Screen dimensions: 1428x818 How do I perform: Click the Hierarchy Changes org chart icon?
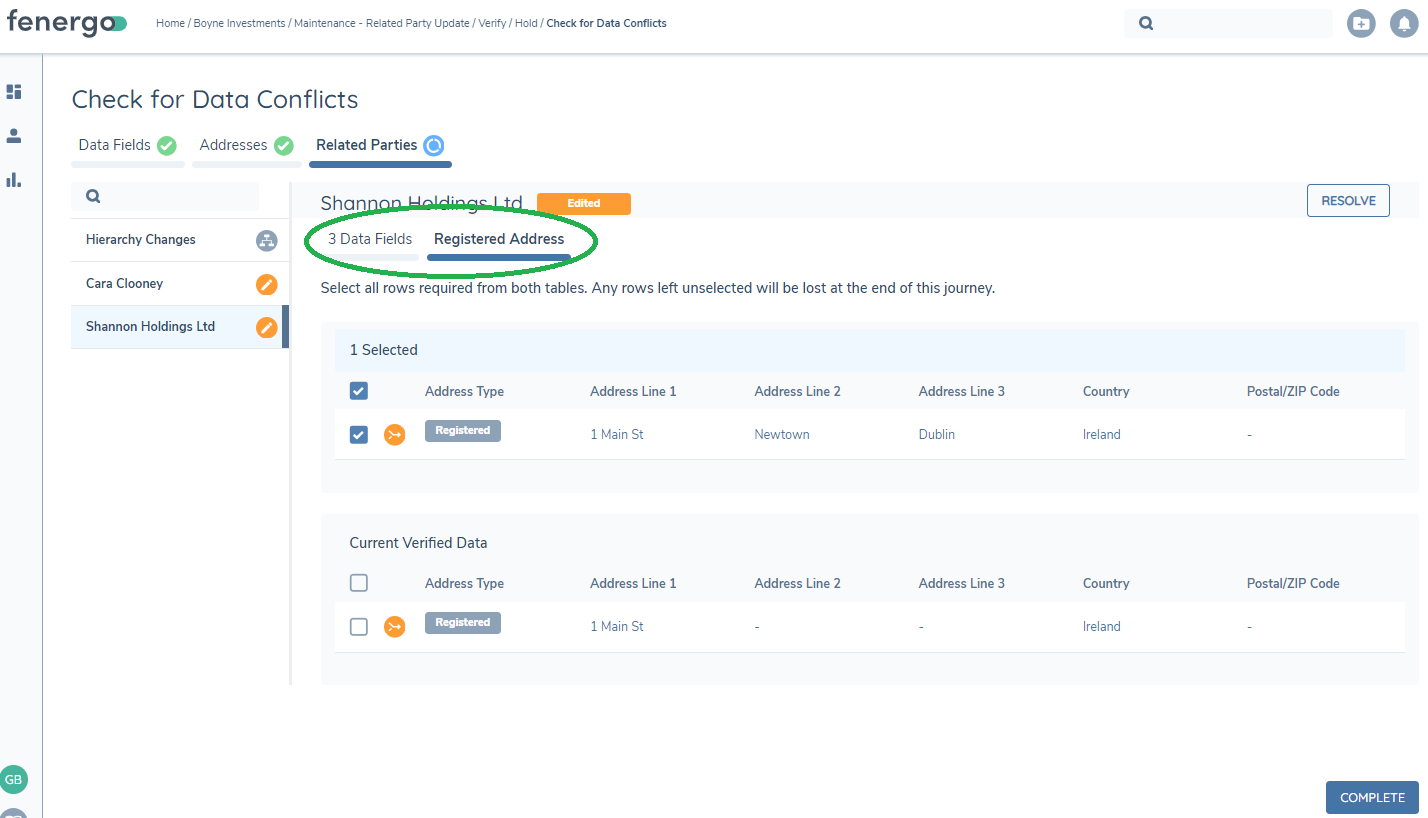coord(266,240)
